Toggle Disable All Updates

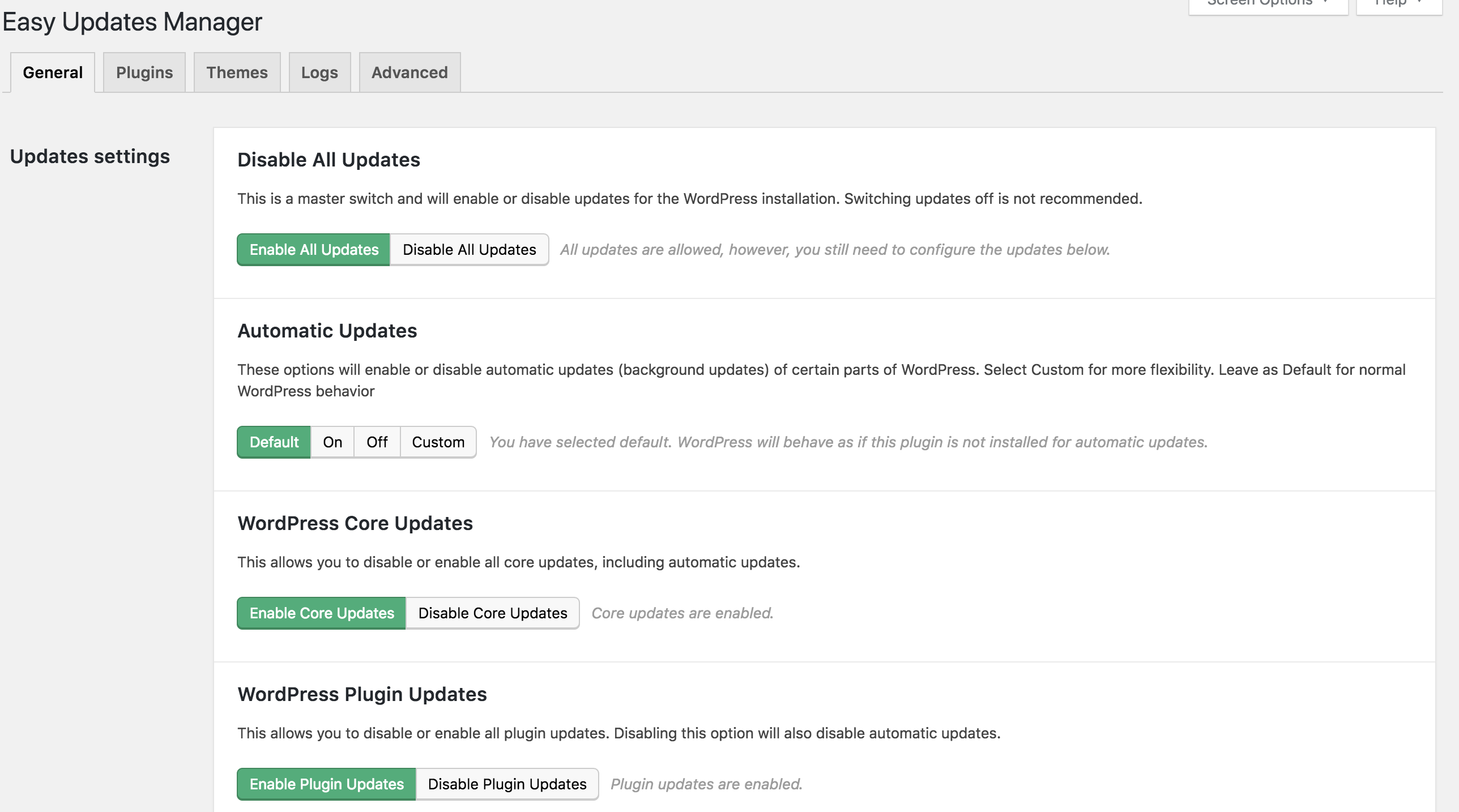tap(469, 250)
